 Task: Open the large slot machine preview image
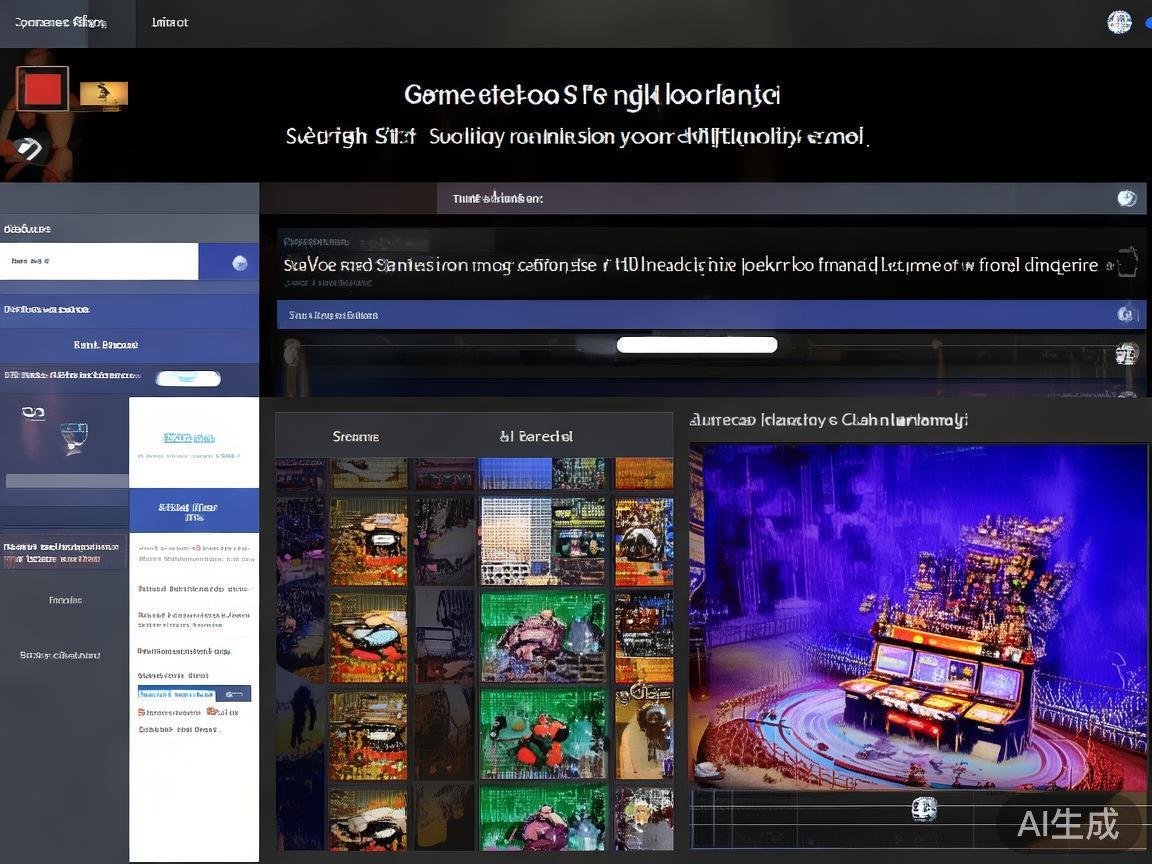(918, 616)
